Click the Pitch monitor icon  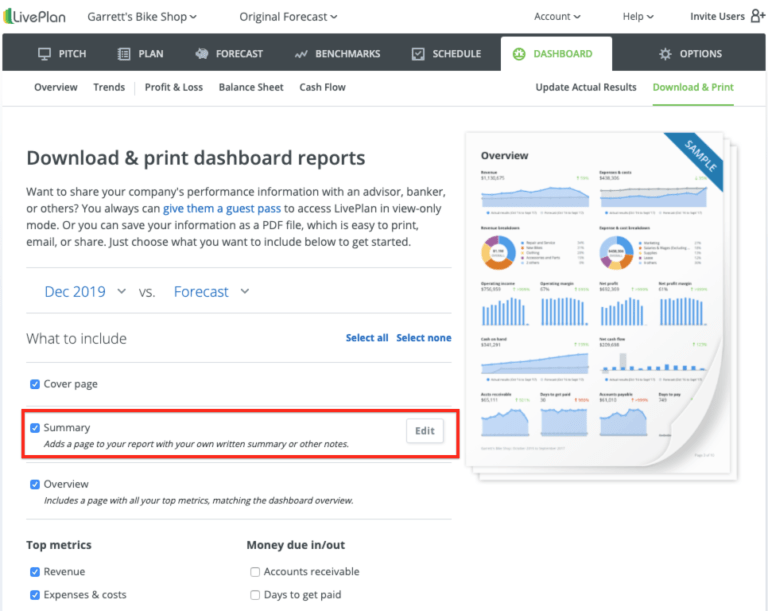45,54
